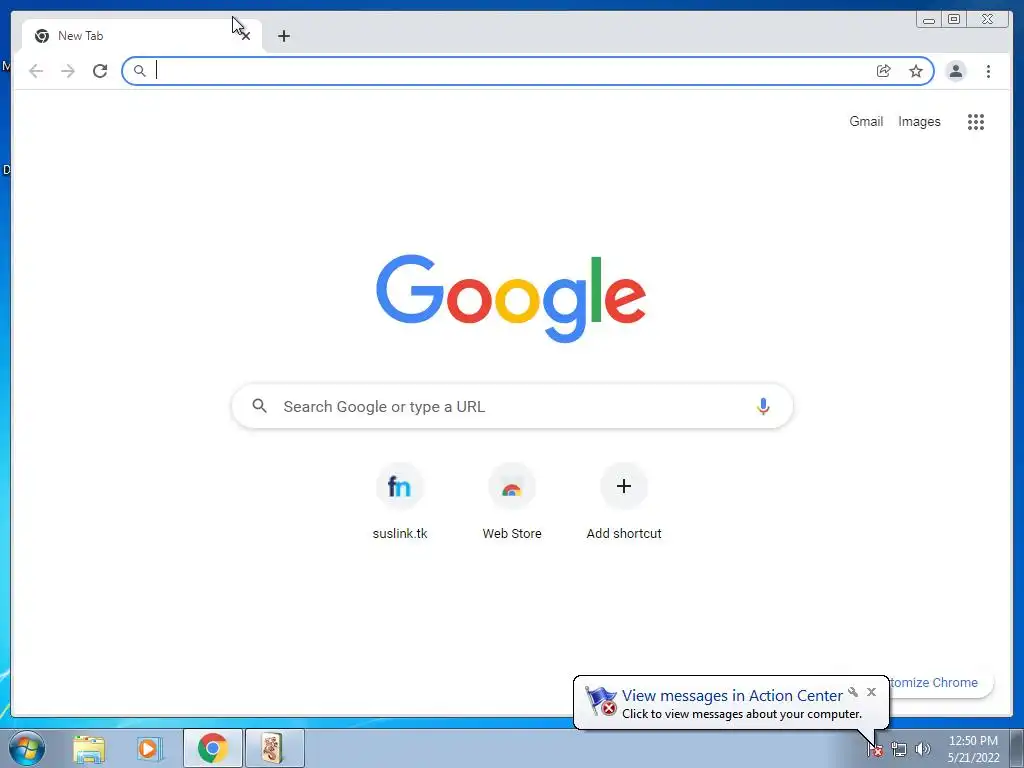
Task: Click View messages in Action Center
Action: 731,696
